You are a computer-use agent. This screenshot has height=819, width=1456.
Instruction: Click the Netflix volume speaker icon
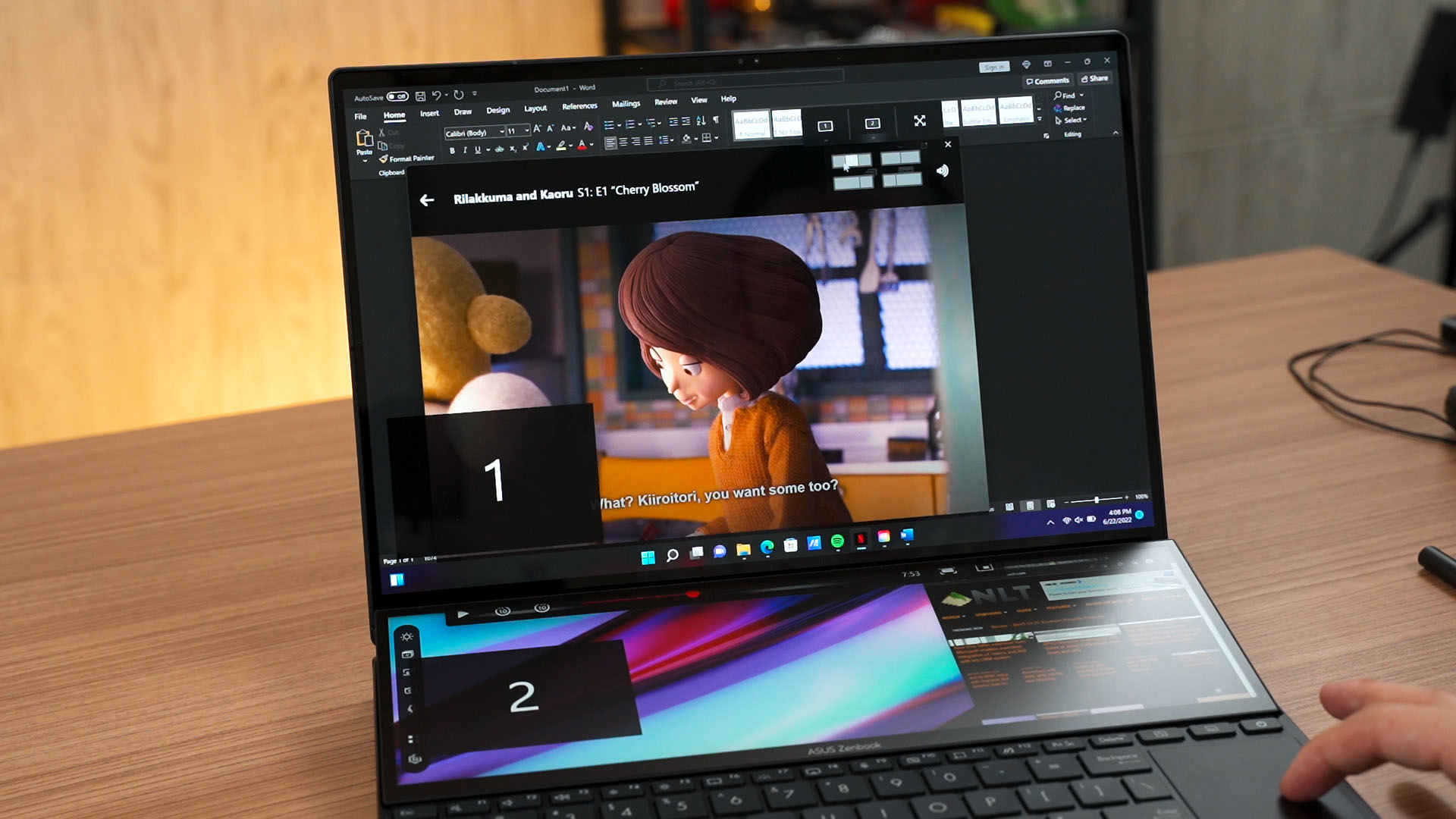pos(943,171)
